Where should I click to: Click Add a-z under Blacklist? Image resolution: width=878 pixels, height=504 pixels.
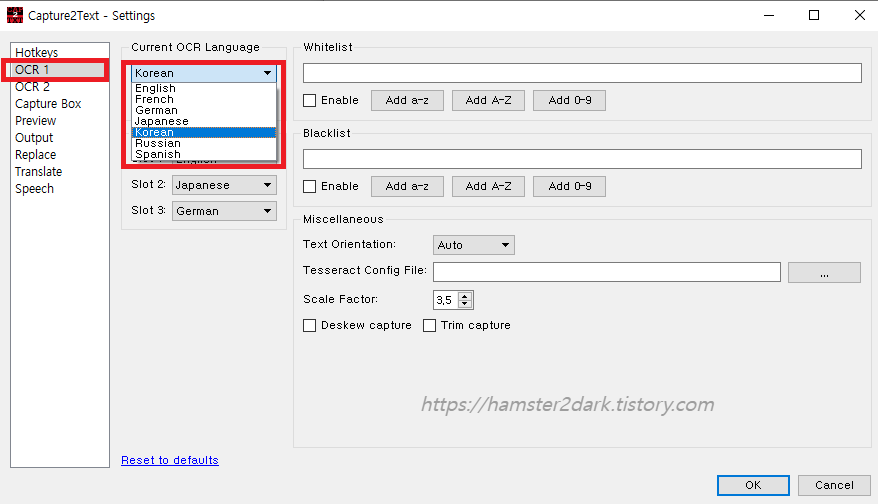(407, 186)
